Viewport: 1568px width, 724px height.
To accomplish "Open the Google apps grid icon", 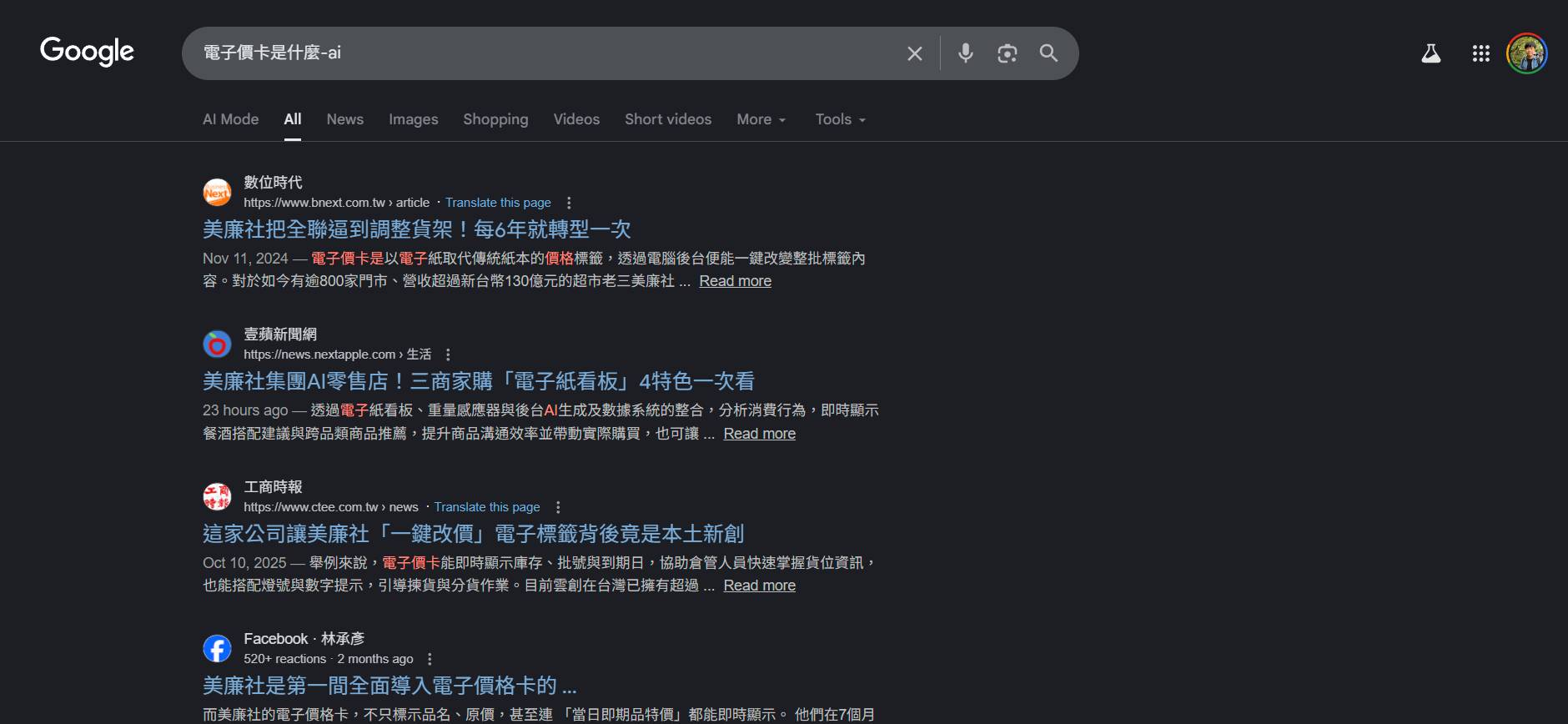I will pos(1480,53).
